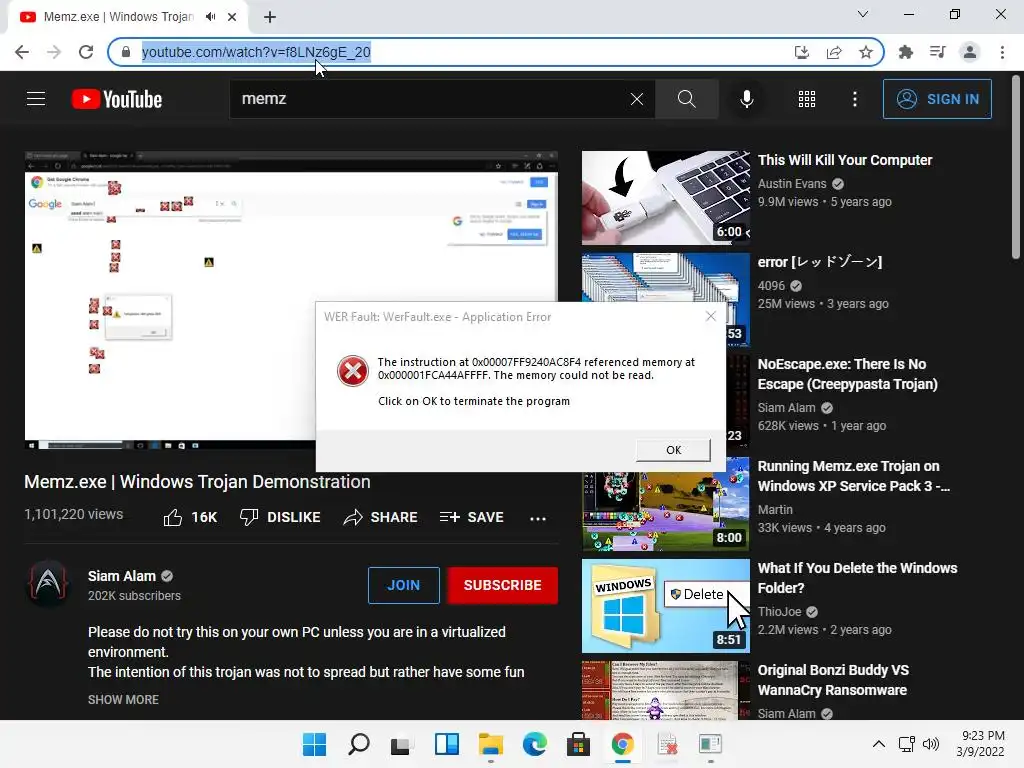Go to the YouTube home logo

click(x=117, y=99)
